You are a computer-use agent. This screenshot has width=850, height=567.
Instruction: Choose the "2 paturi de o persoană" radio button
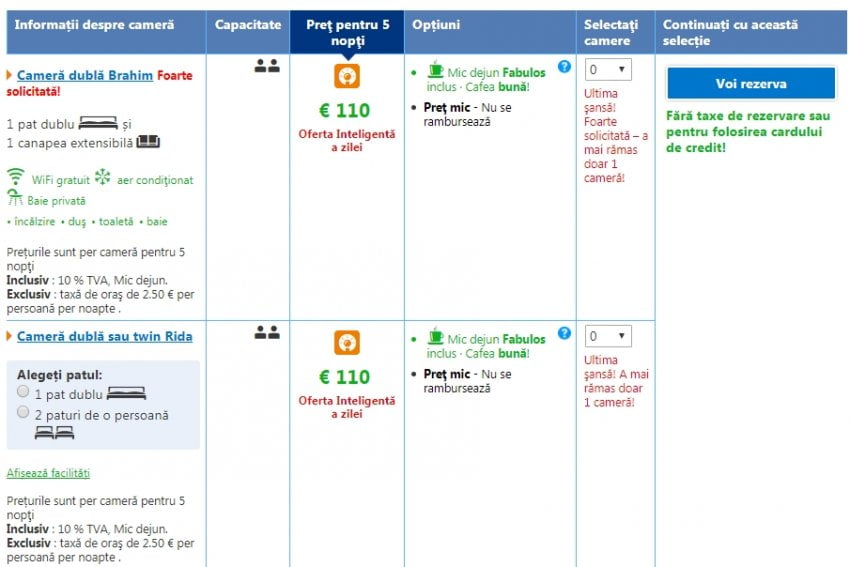pyautogui.click(x=23, y=412)
